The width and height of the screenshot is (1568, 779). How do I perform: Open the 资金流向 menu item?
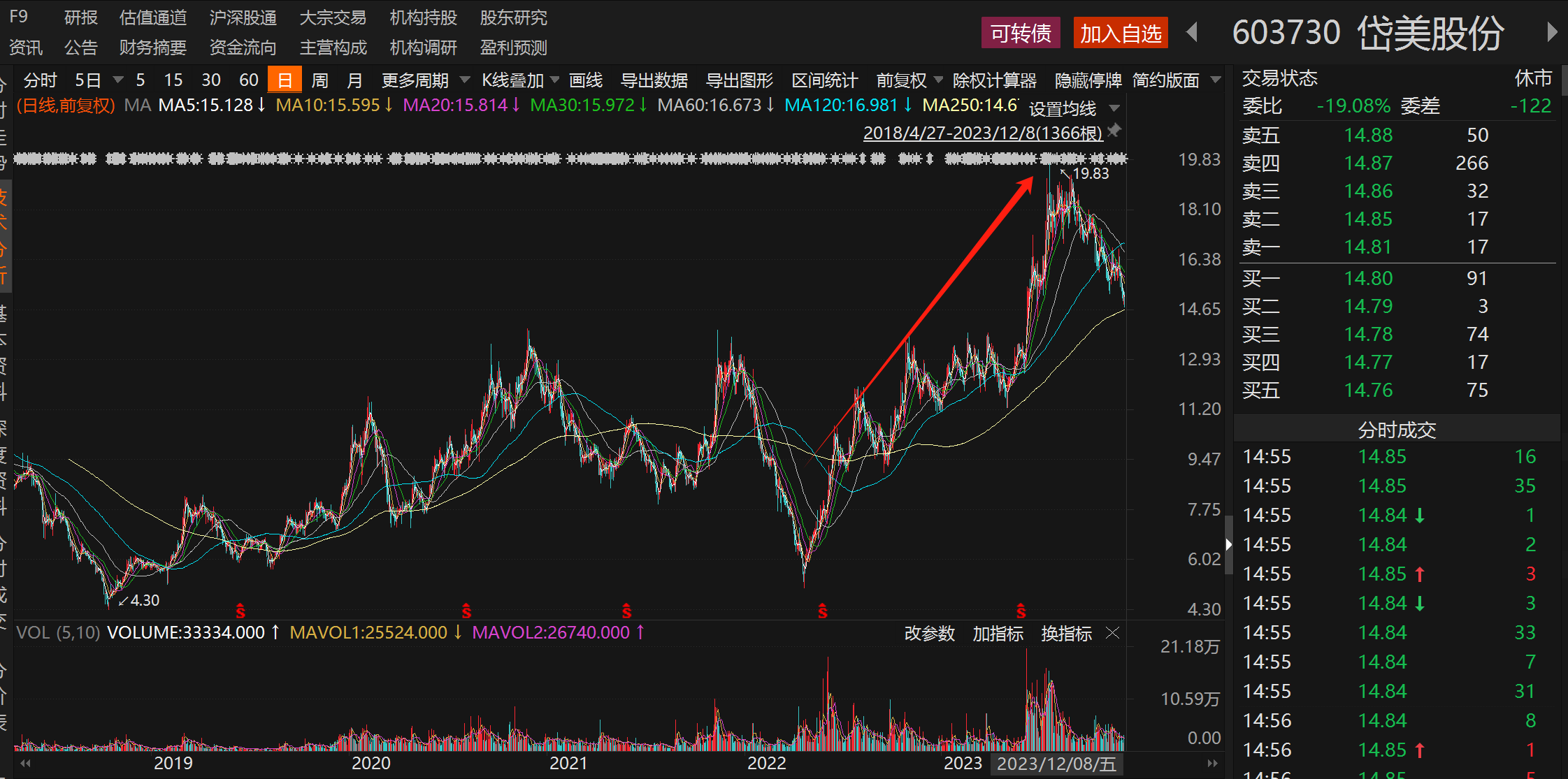(x=243, y=48)
